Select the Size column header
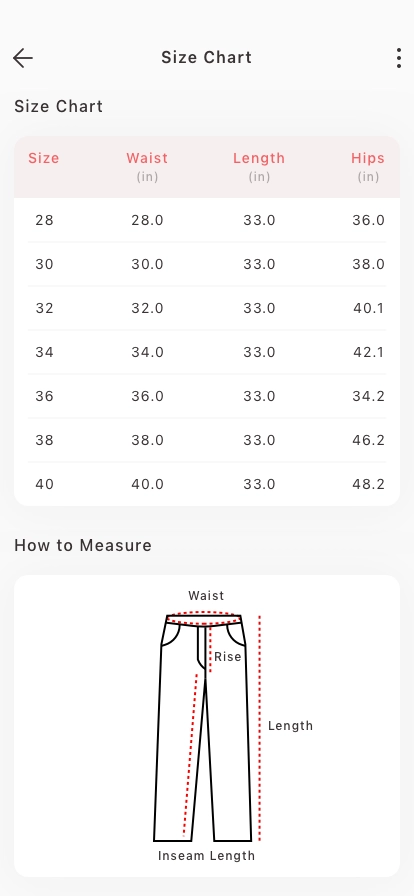The image size is (414, 896). [43, 158]
